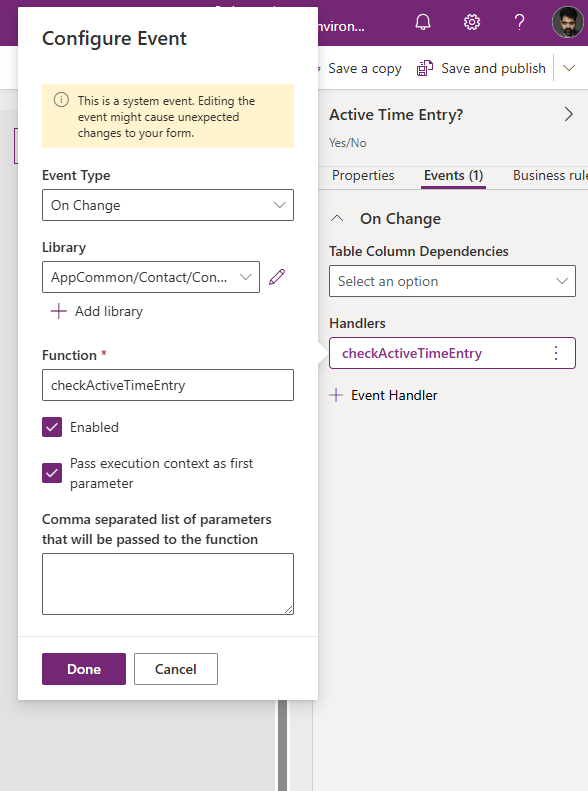Click the On Change heading text
The width and height of the screenshot is (588, 791).
click(400, 218)
